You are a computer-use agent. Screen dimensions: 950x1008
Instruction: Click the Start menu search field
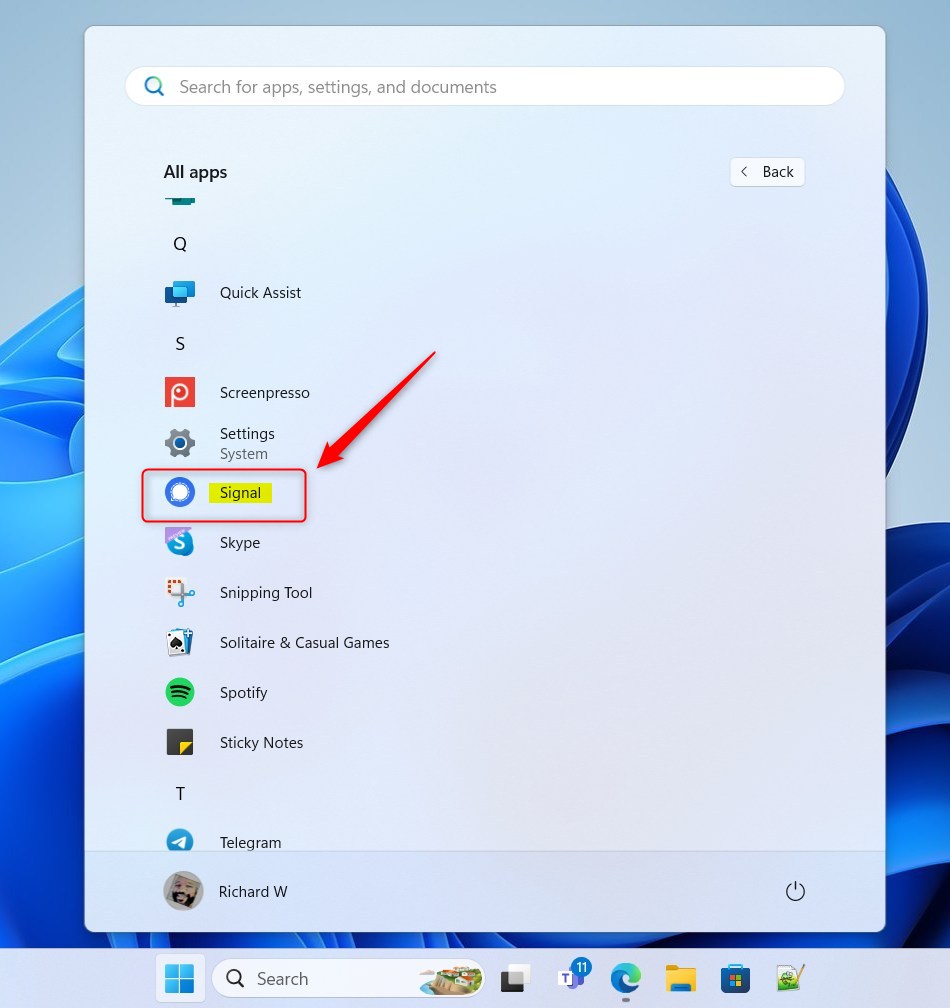pos(484,86)
